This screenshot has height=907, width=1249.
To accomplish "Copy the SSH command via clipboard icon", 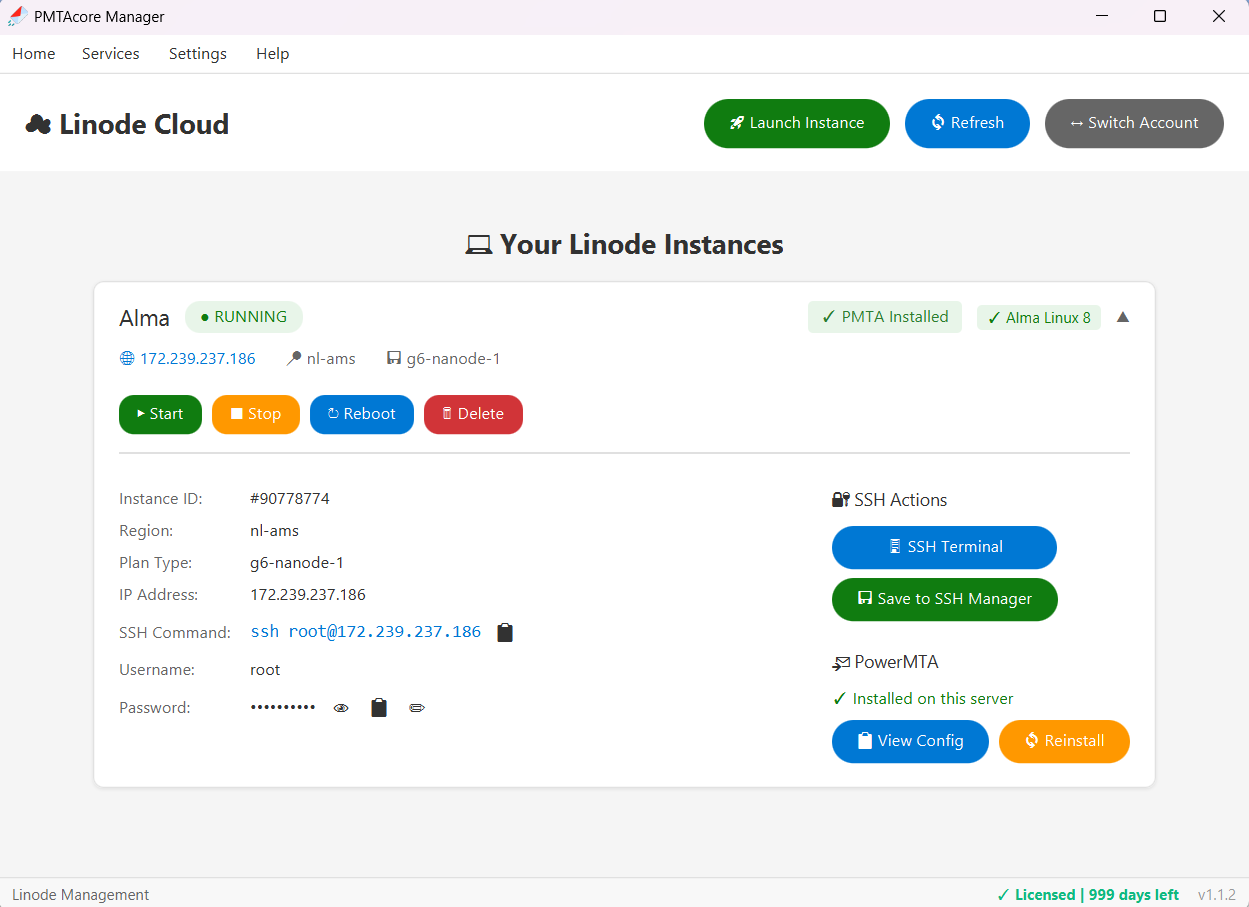I will [x=505, y=631].
